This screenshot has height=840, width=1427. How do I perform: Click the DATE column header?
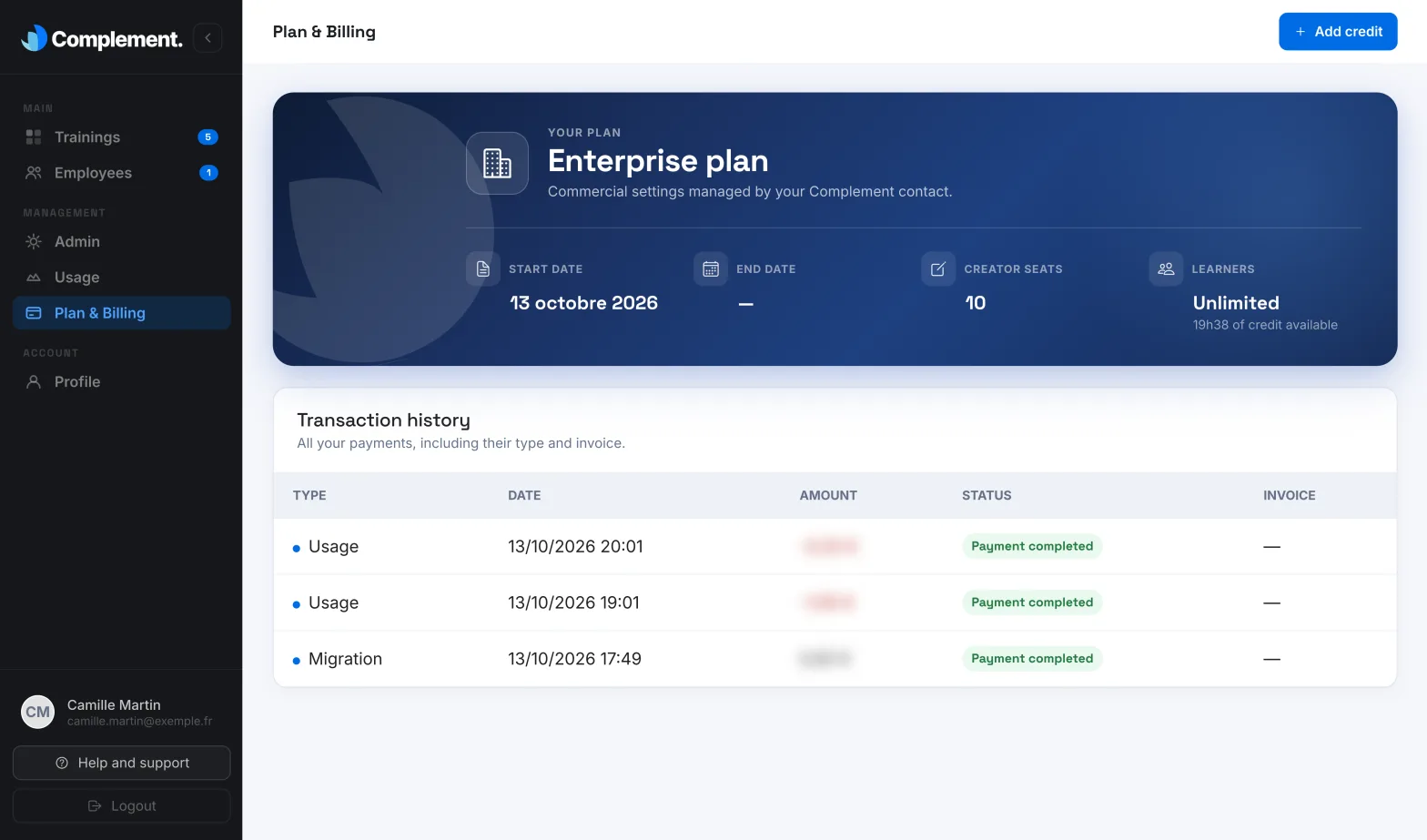click(524, 495)
